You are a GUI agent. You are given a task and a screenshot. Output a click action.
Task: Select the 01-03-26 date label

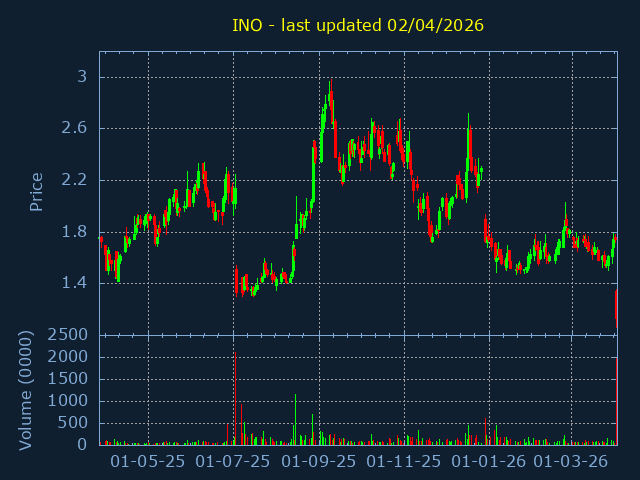571,462
